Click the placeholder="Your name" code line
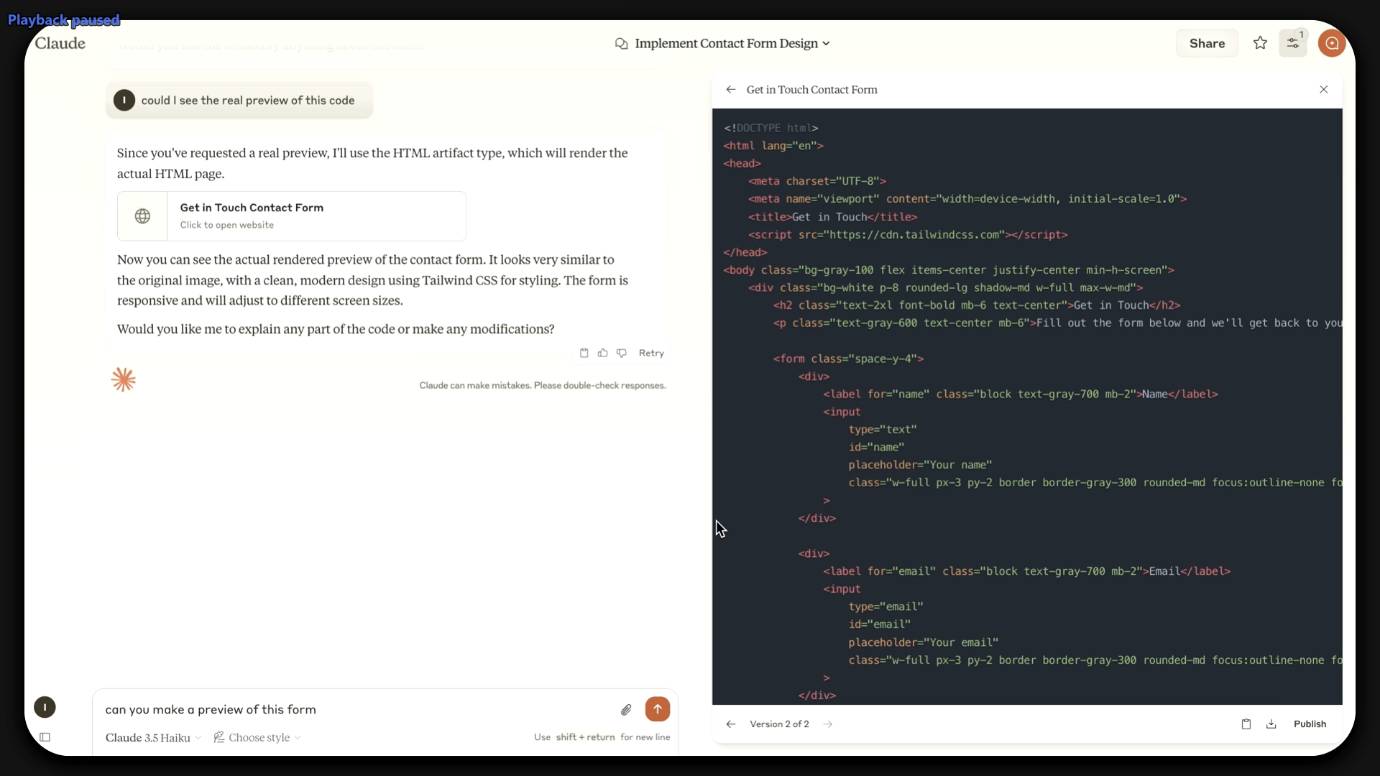Viewport: 1380px width, 776px height. point(920,465)
